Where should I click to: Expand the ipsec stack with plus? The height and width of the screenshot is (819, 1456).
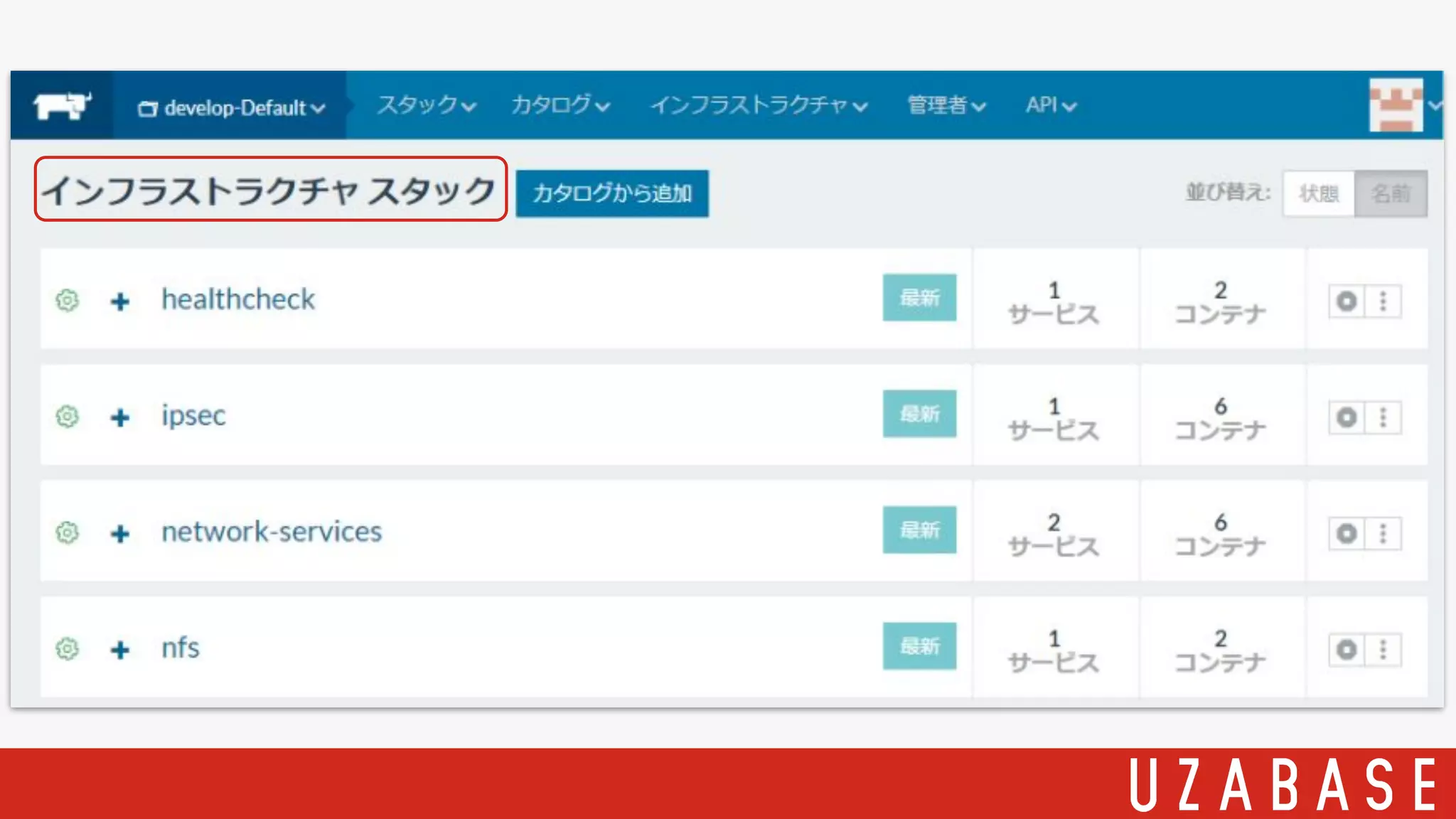(120, 417)
